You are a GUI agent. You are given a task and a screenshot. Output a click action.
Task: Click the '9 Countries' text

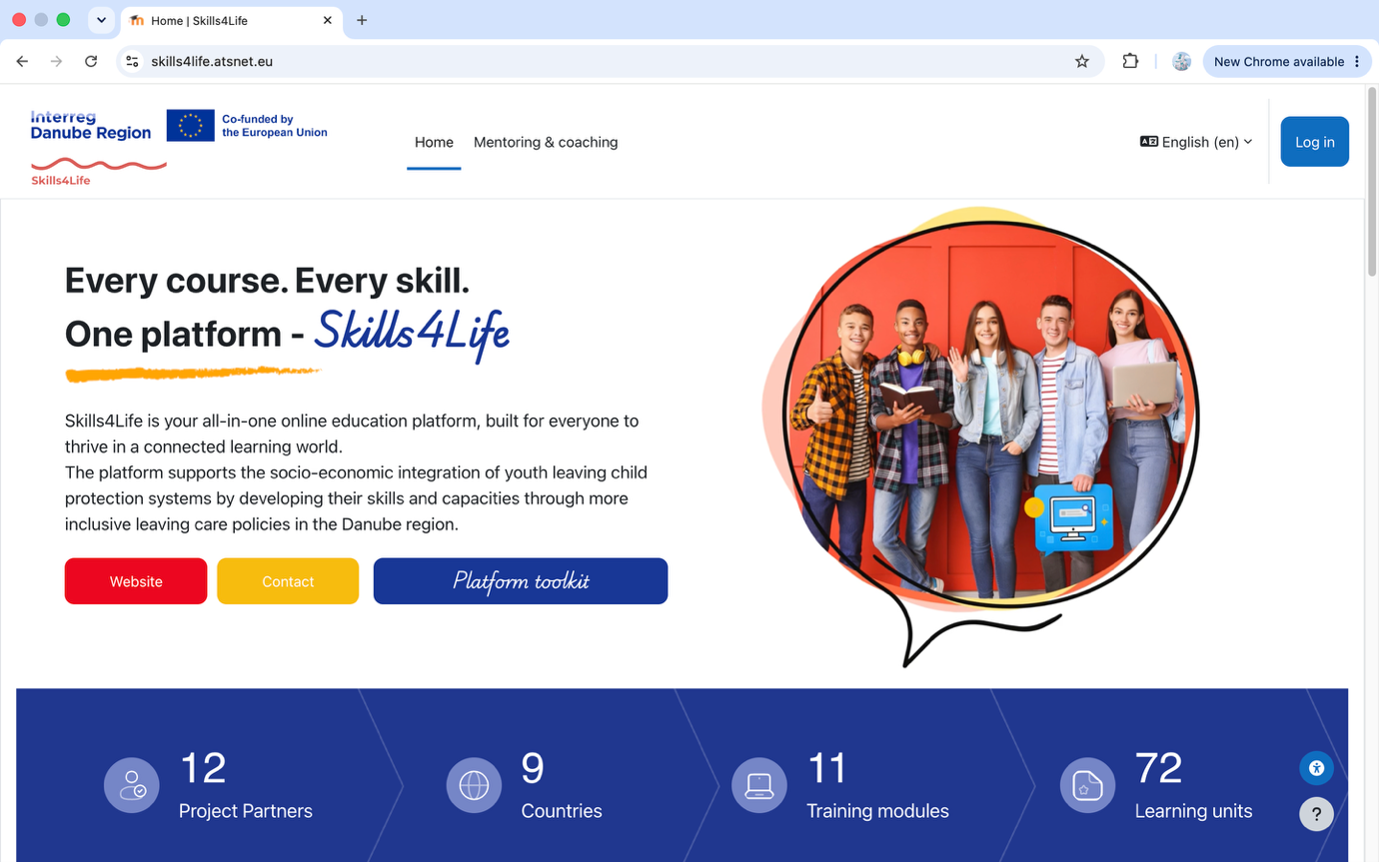click(x=562, y=785)
